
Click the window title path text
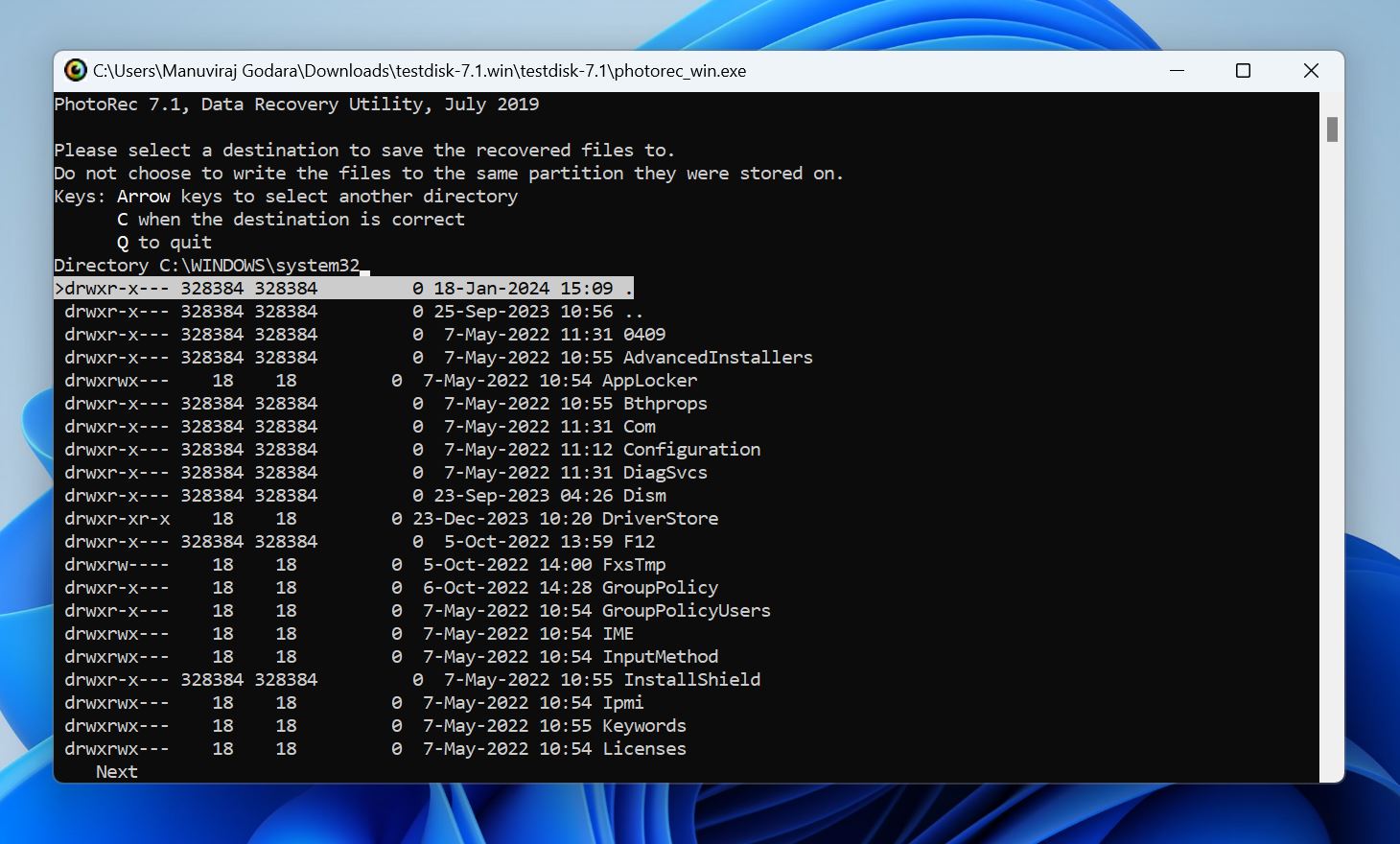coord(419,70)
